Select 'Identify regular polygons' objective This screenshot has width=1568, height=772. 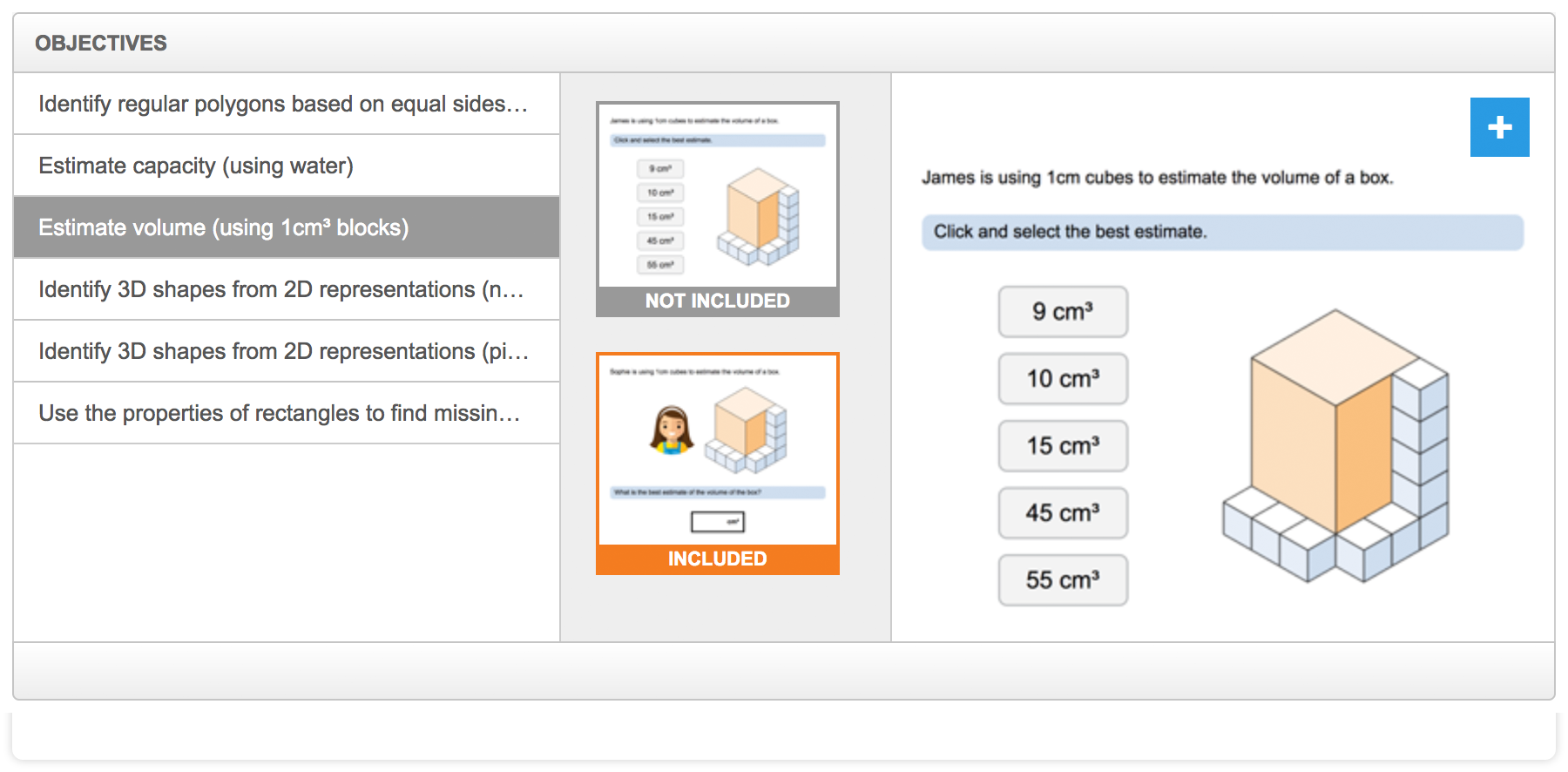[284, 104]
